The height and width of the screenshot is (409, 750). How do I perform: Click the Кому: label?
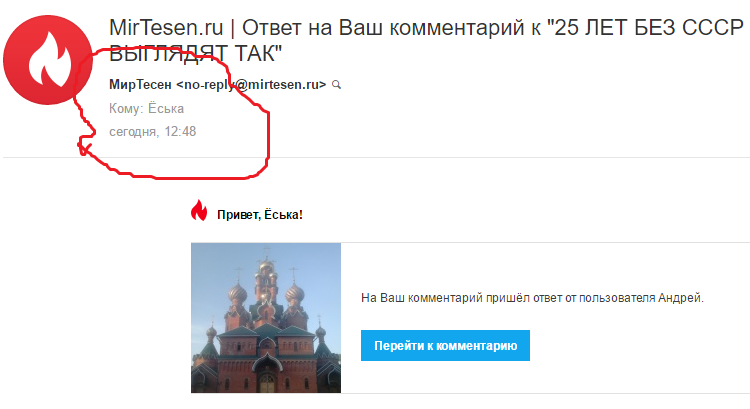126,109
